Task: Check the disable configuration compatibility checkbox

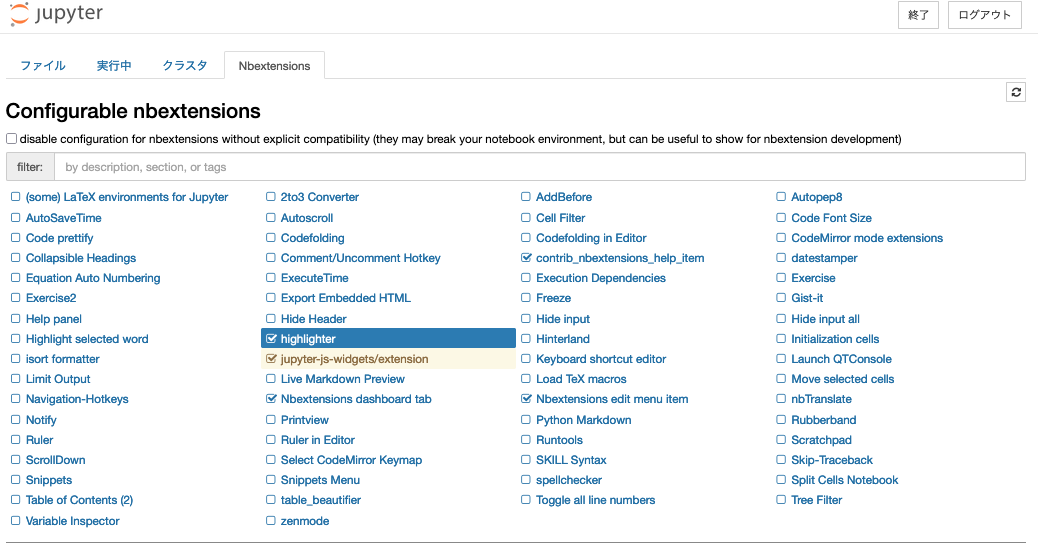Action: pos(11,138)
